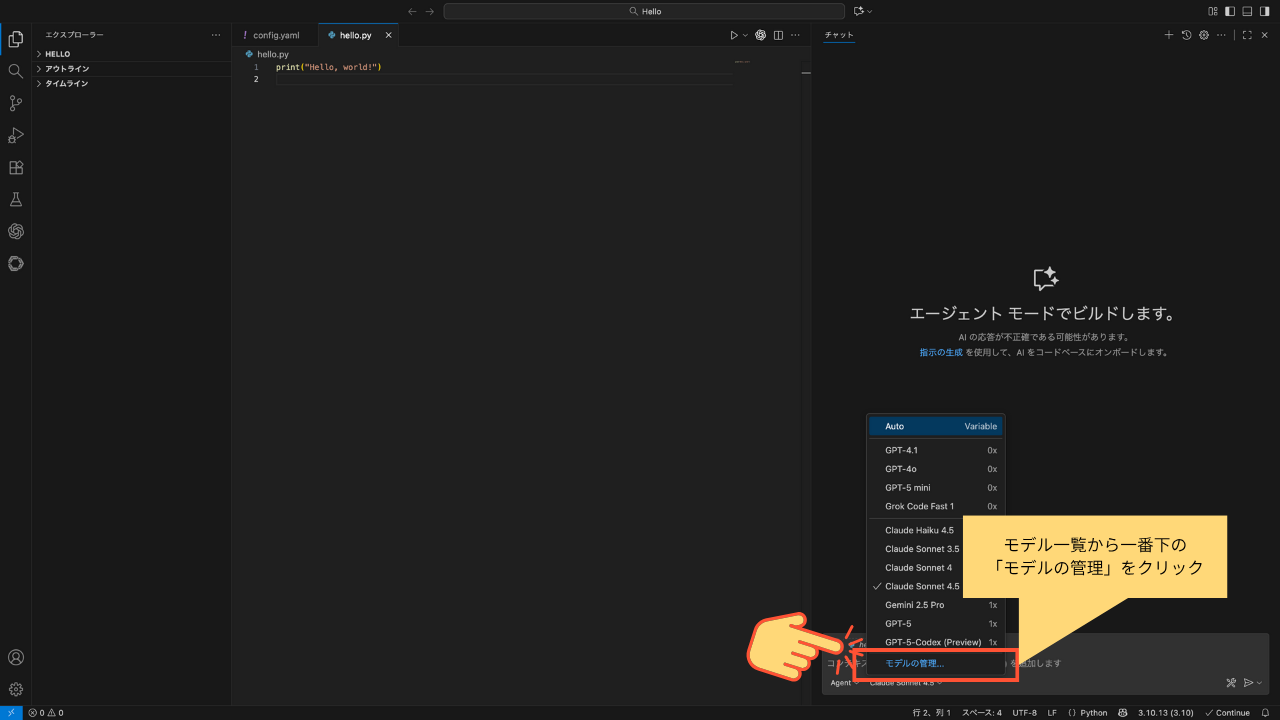Viewport: 1280px width, 720px height.
Task: Open the Source Control view
Action: tap(15, 103)
